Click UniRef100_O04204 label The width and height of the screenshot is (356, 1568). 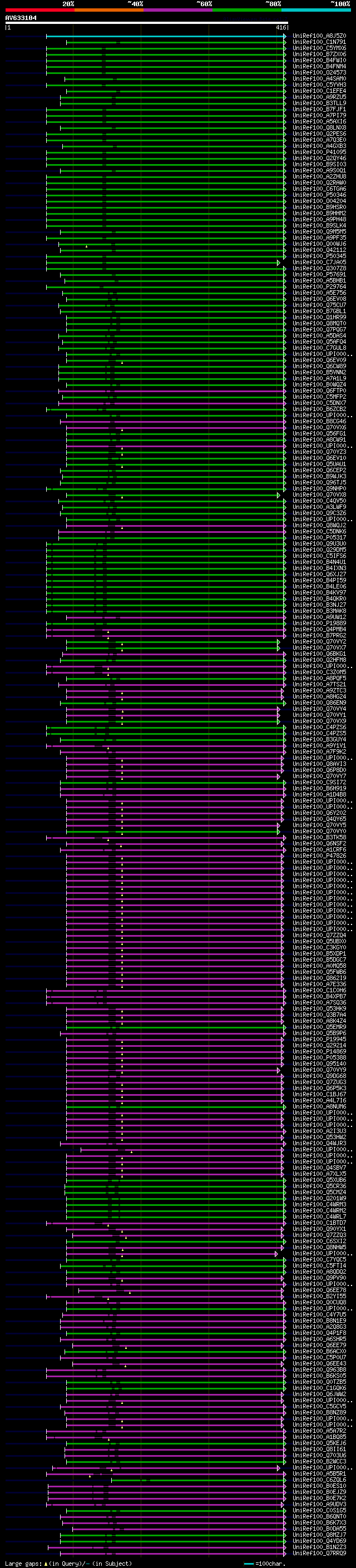(x=319, y=201)
